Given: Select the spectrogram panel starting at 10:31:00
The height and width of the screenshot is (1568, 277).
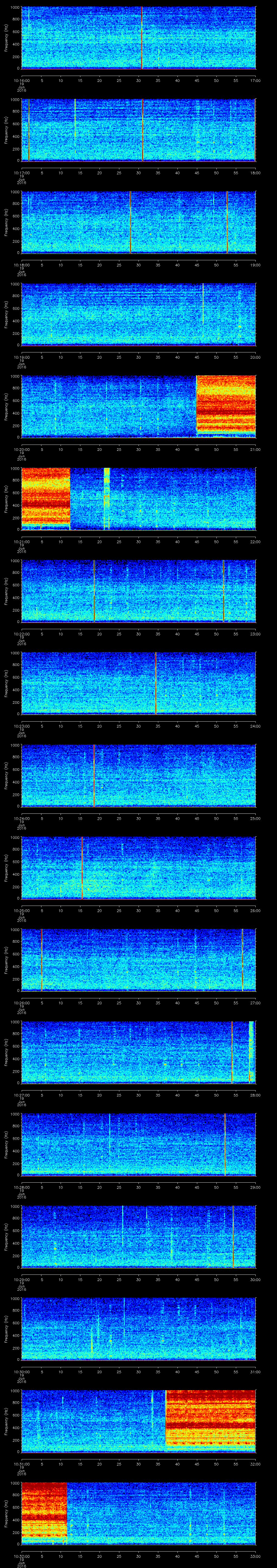Looking at the screenshot, I should pyautogui.click(x=139, y=1421).
